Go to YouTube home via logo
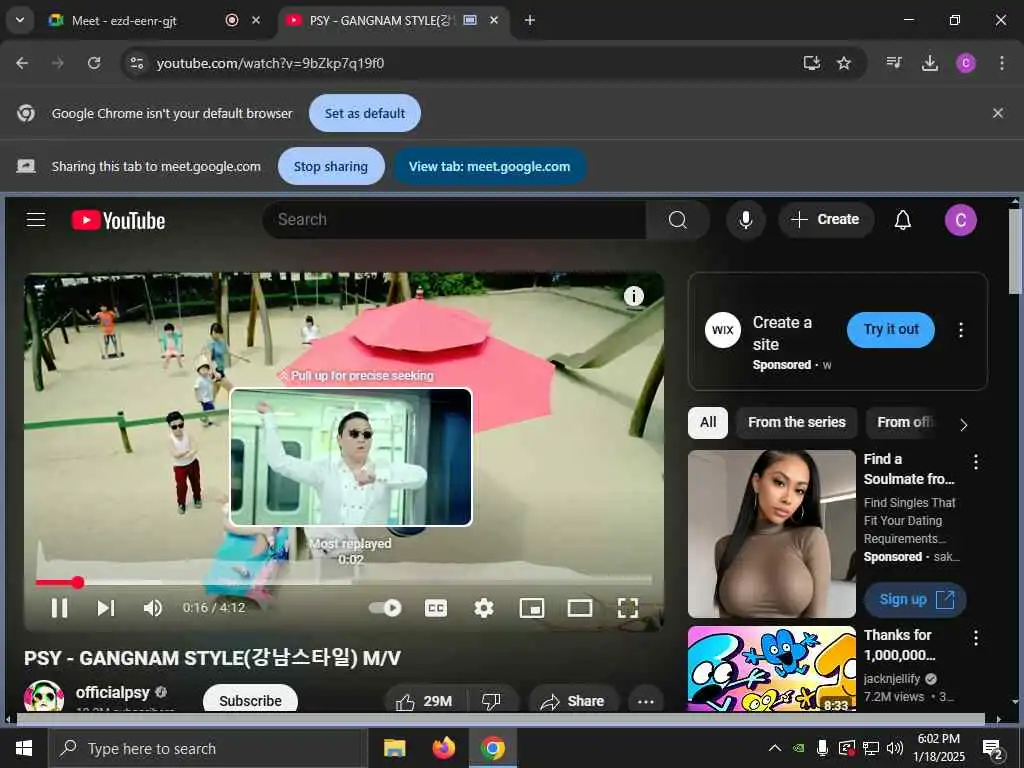 click(118, 221)
